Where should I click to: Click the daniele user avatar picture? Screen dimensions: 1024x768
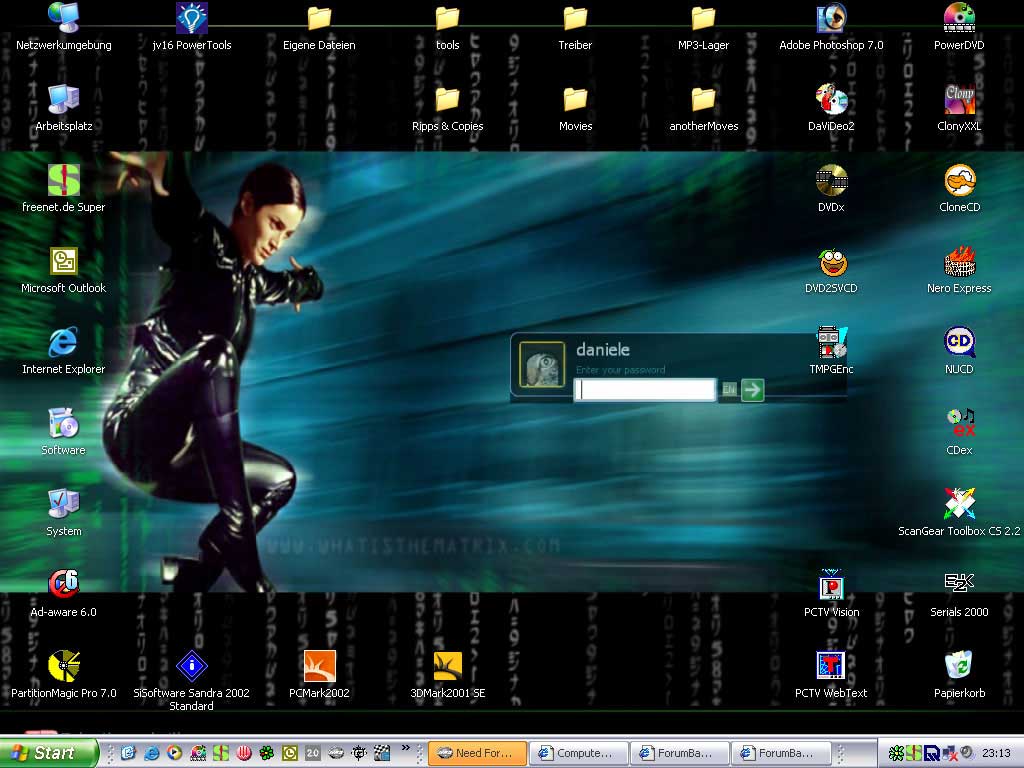coord(542,364)
